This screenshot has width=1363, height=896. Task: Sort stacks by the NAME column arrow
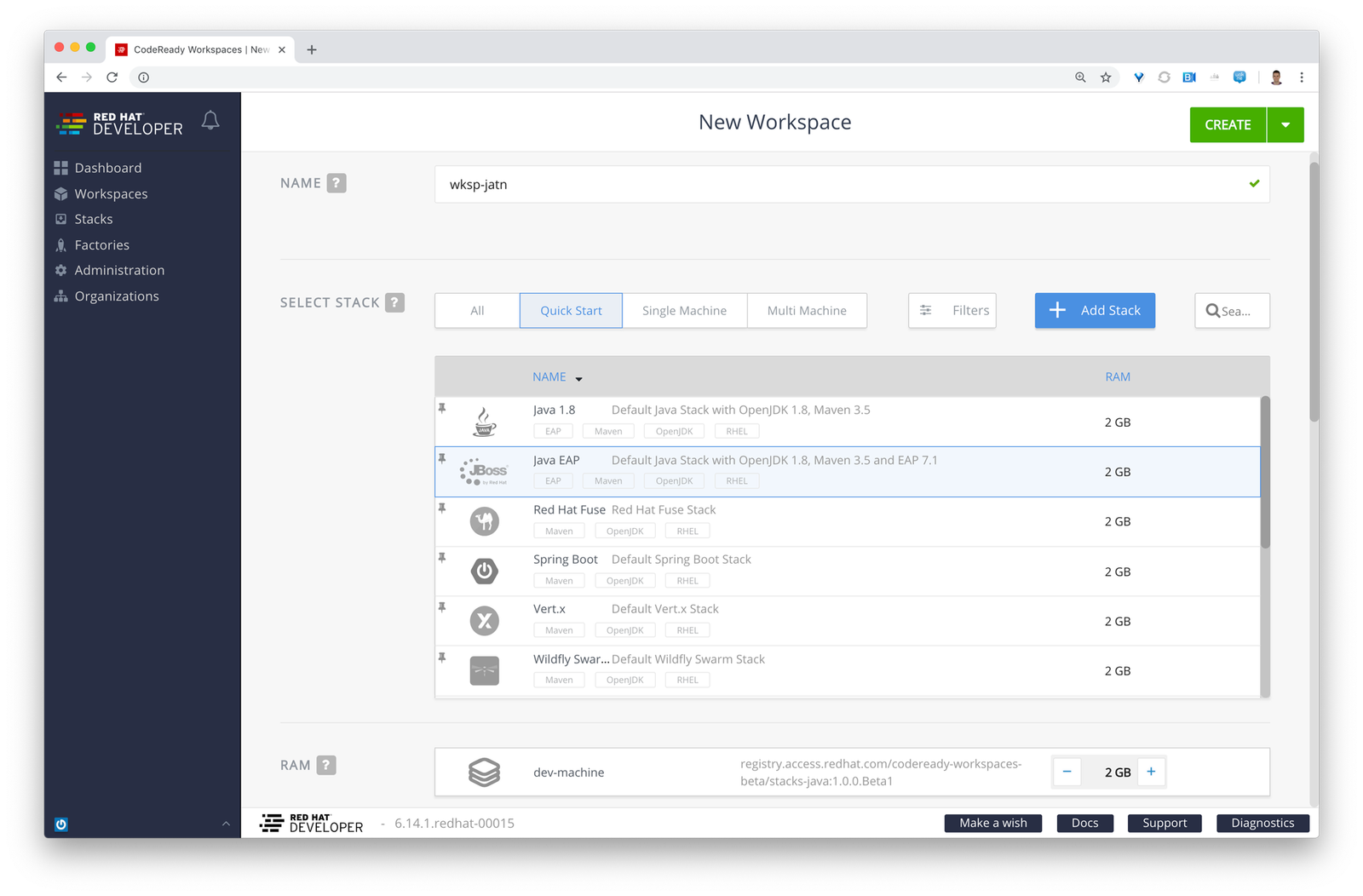pos(578,378)
